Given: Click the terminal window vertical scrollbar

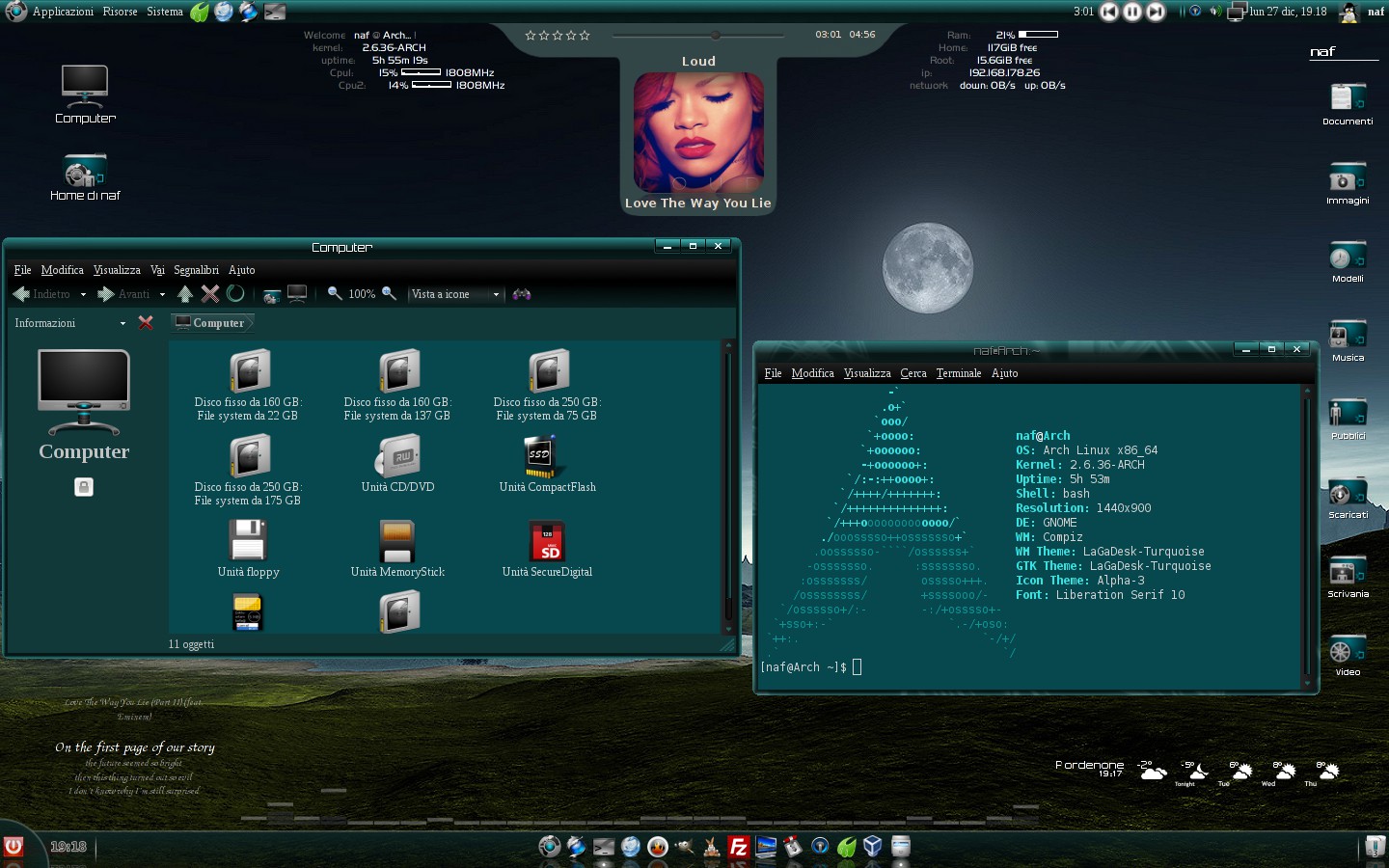Looking at the screenshot, I should pyautogui.click(x=1308, y=536).
